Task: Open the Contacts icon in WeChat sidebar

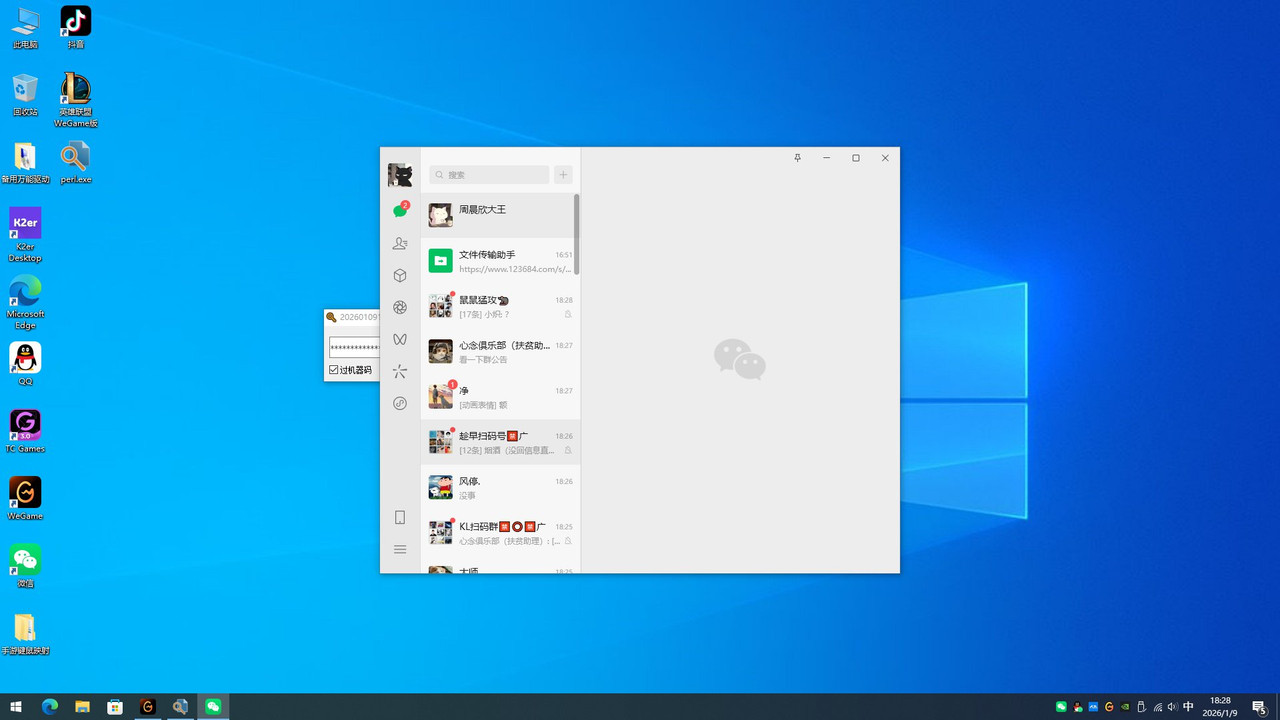Action: (x=400, y=243)
